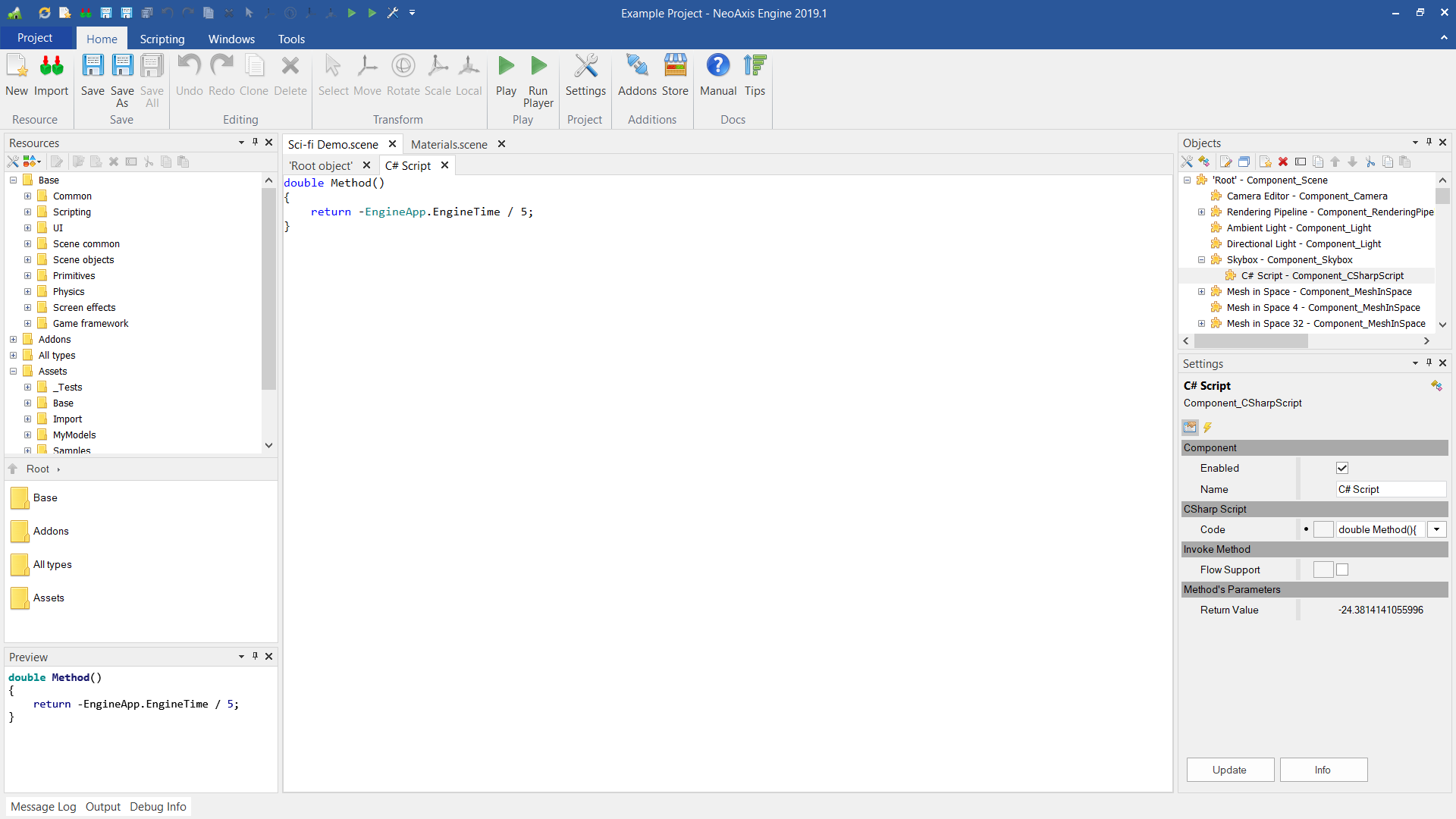Click the Update button in Settings
The image size is (1456, 819).
1229,769
